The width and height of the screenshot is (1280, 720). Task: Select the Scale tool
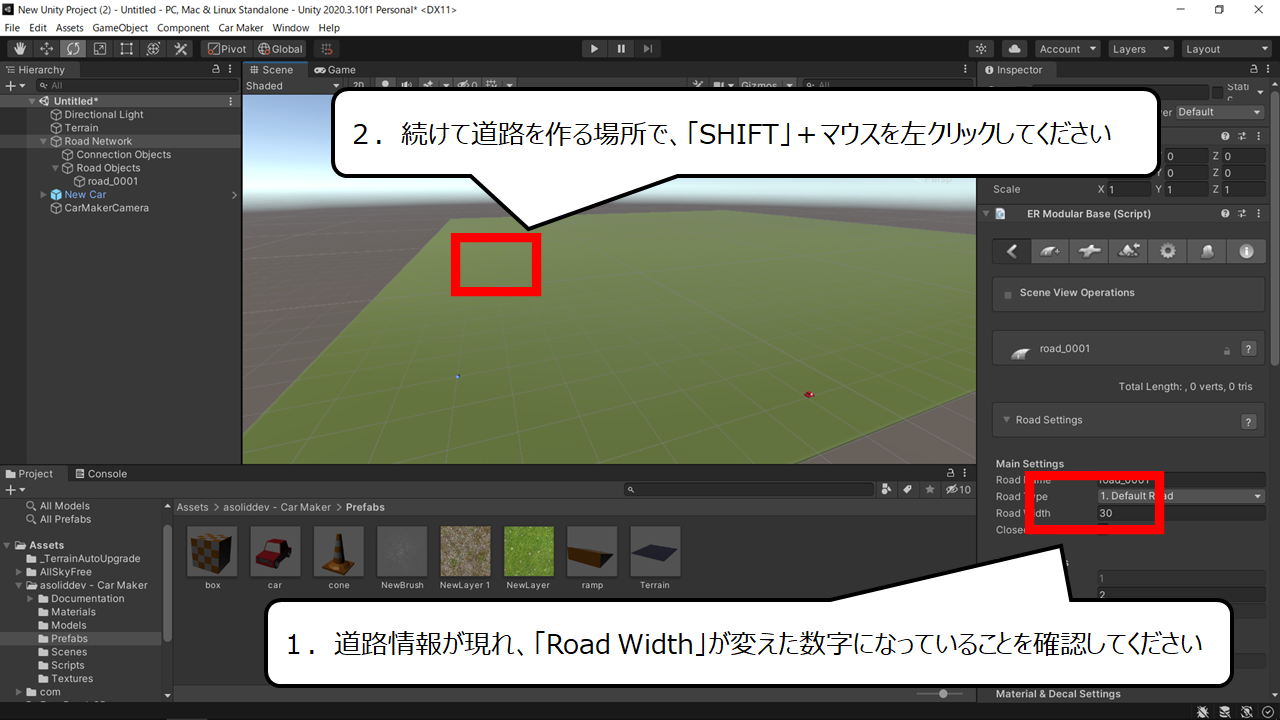click(100, 49)
